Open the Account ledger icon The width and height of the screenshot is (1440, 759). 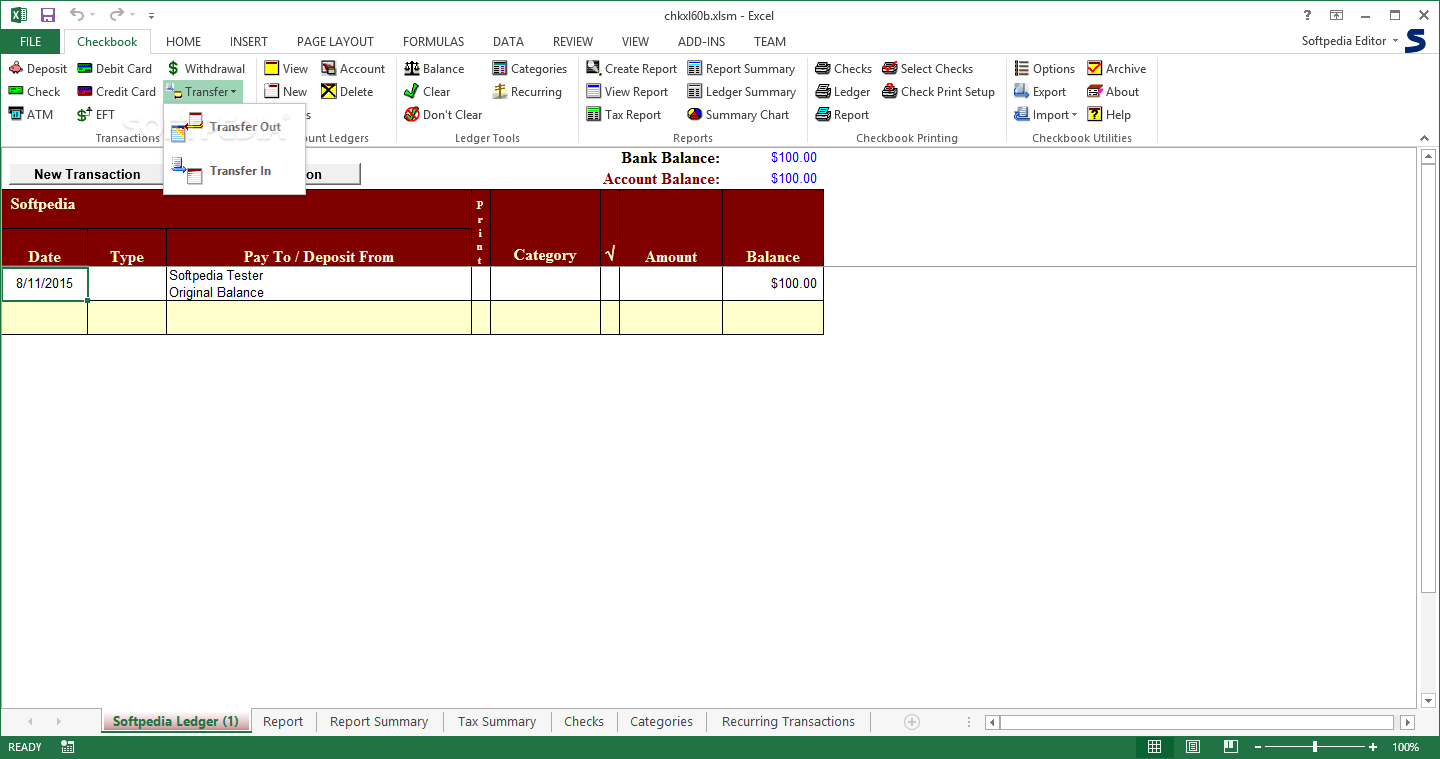click(x=329, y=69)
